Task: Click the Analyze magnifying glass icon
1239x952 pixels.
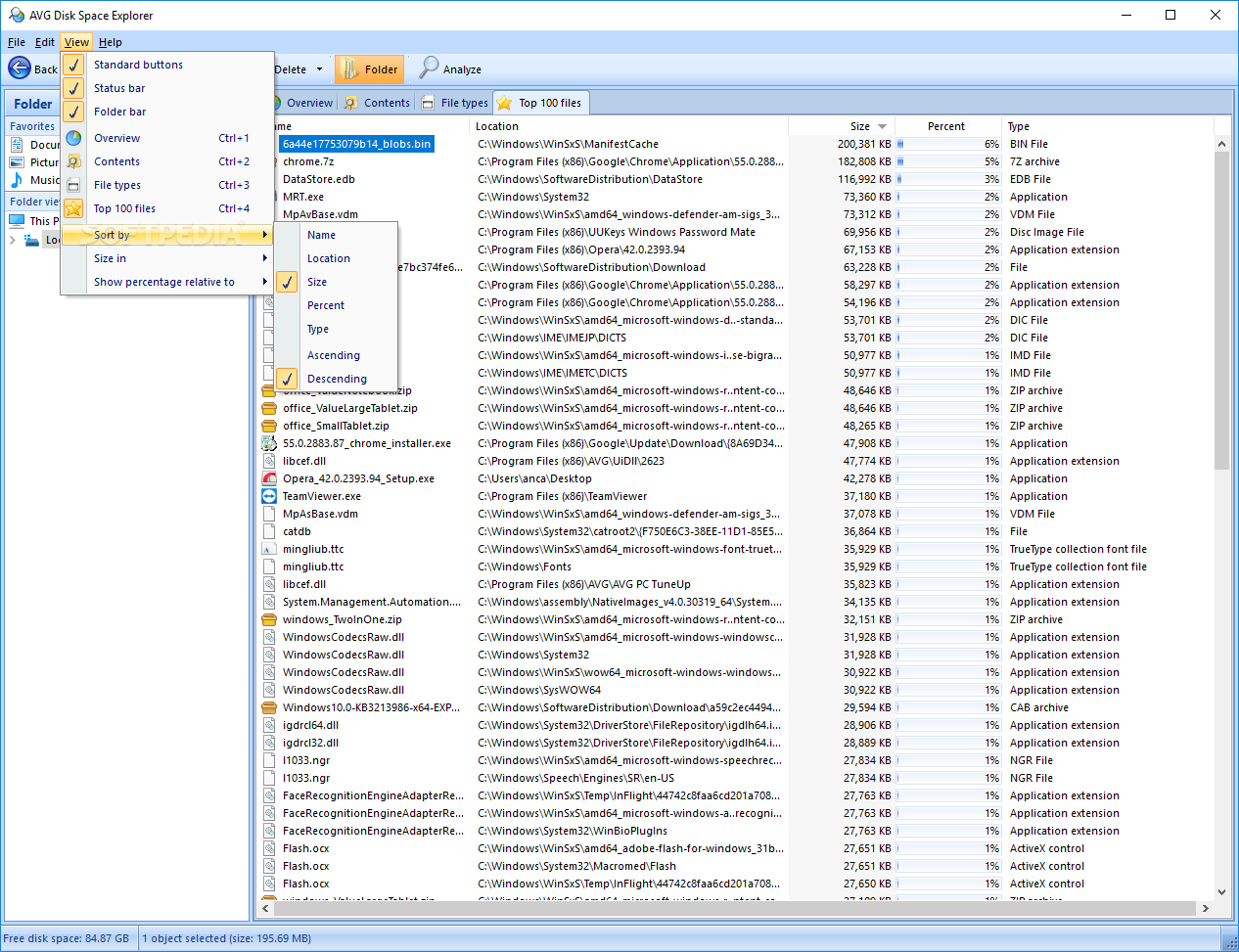Action: (x=429, y=68)
